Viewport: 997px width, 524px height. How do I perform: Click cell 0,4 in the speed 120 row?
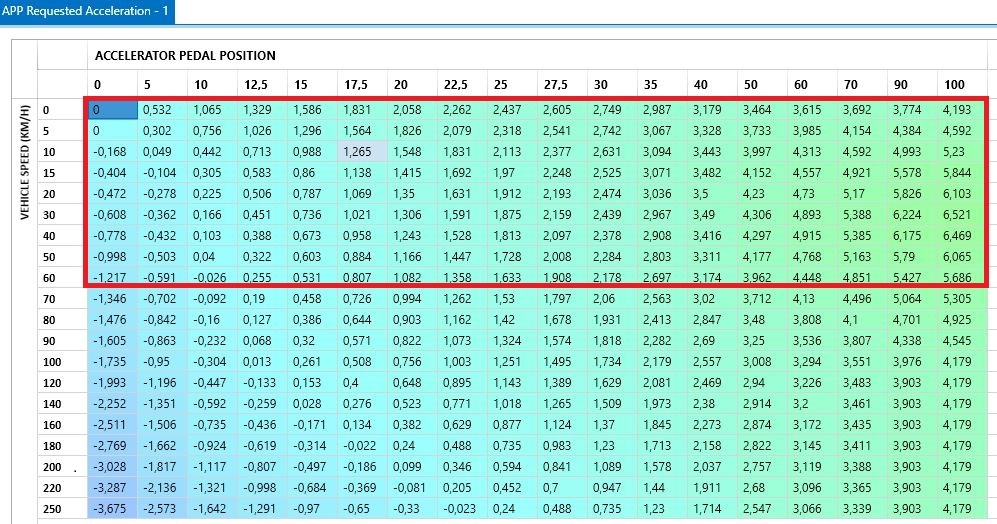tap(362, 383)
